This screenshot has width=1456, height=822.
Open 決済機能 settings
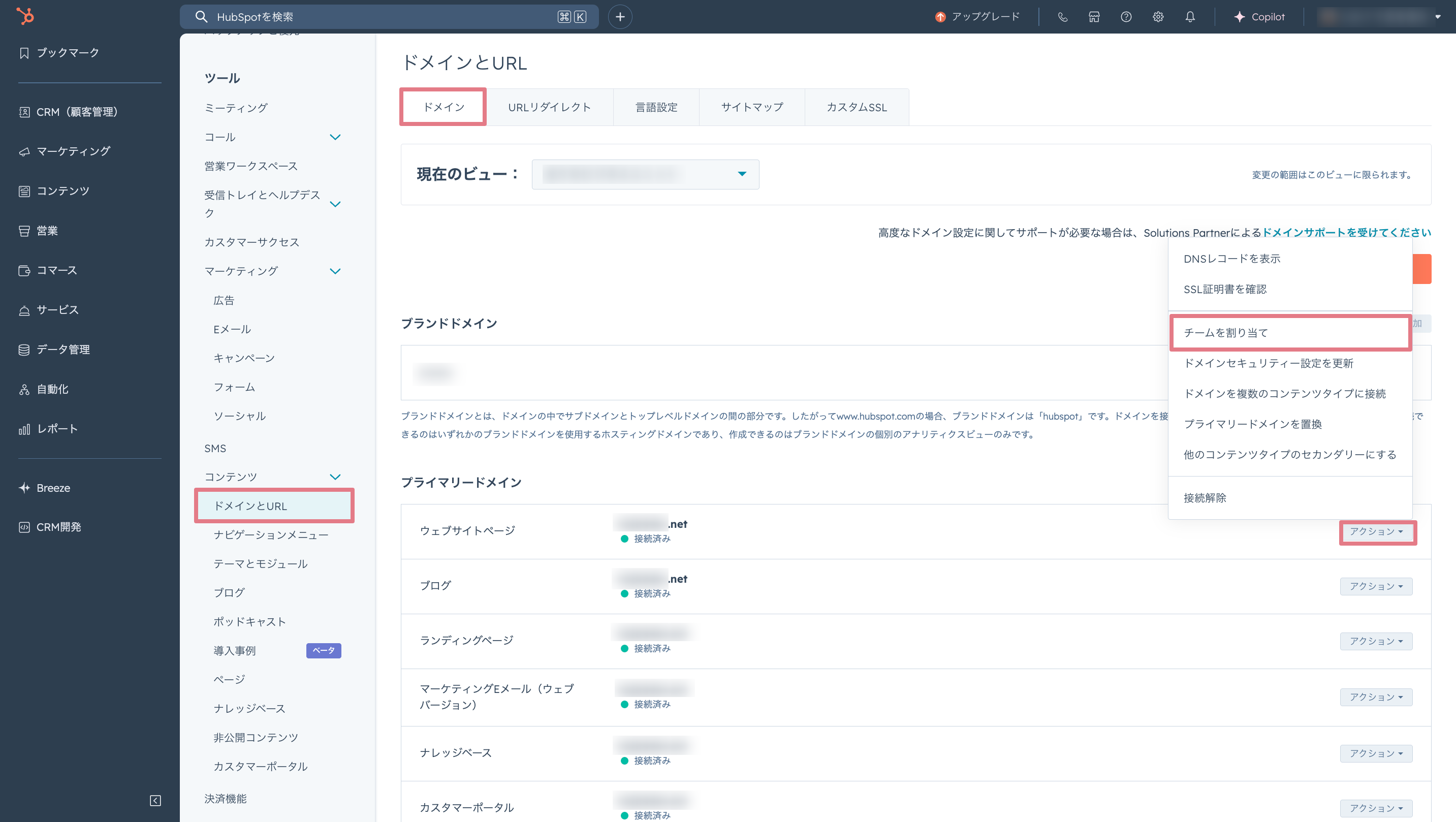226,799
